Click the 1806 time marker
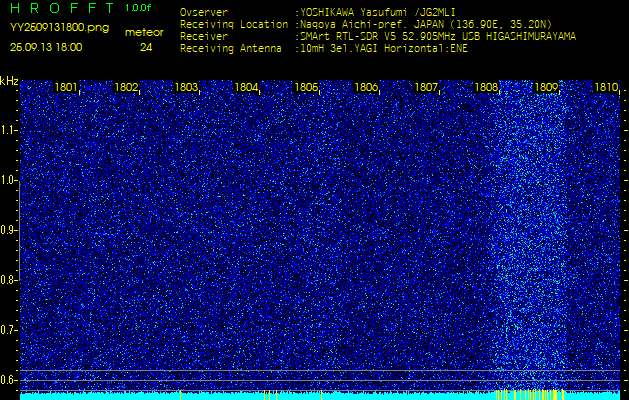Image resolution: width=629 pixels, height=400 pixels. click(x=366, y=88)
